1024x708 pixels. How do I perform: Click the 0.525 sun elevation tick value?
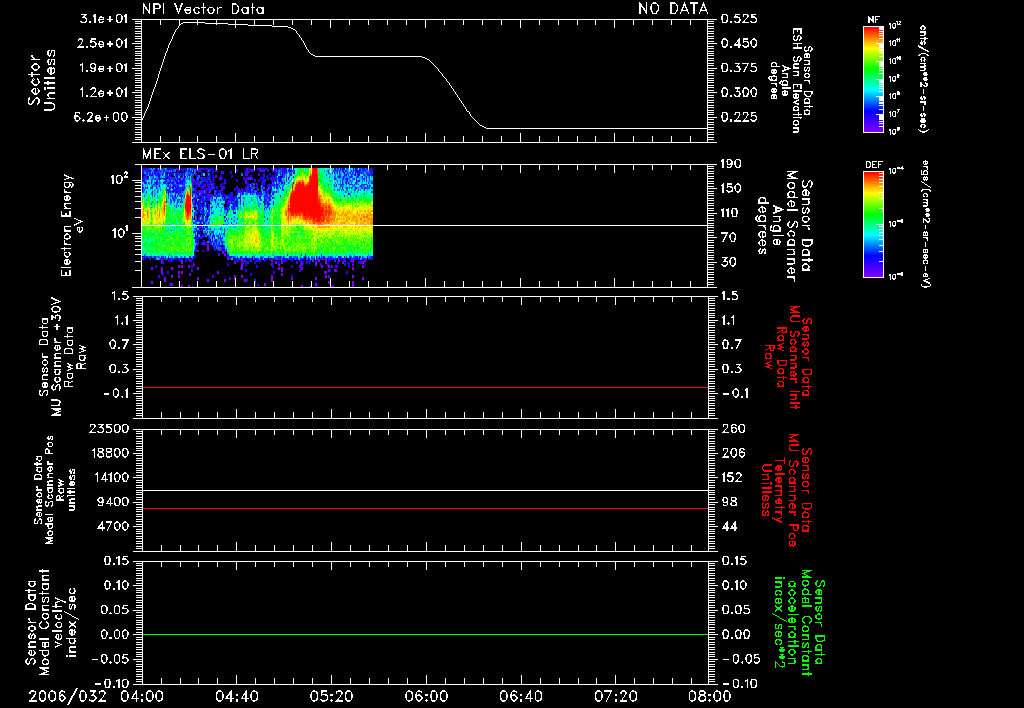739,19
